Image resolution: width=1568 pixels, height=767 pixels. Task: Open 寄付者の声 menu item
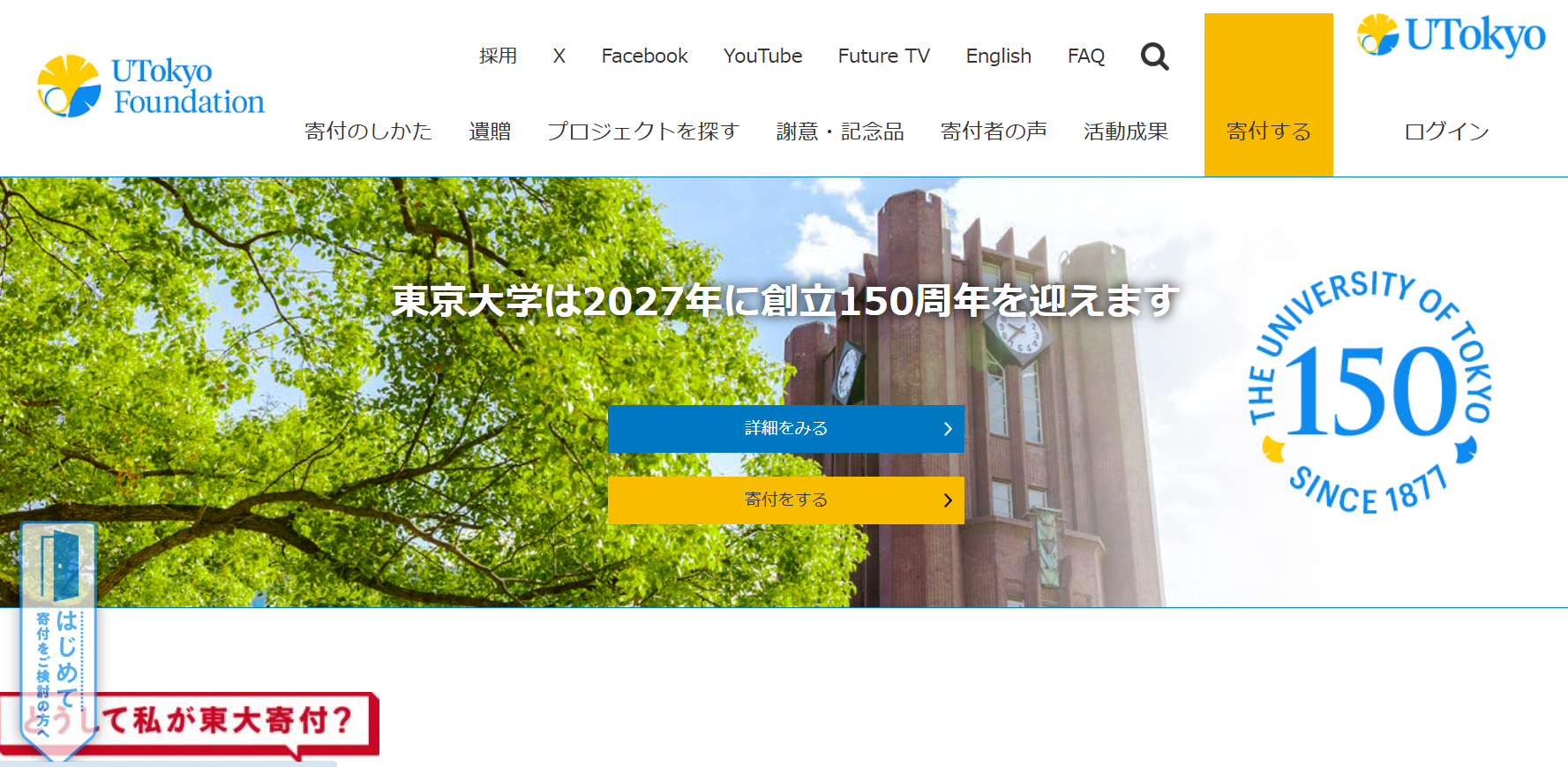pyautogui.click(x=994, y=131)
